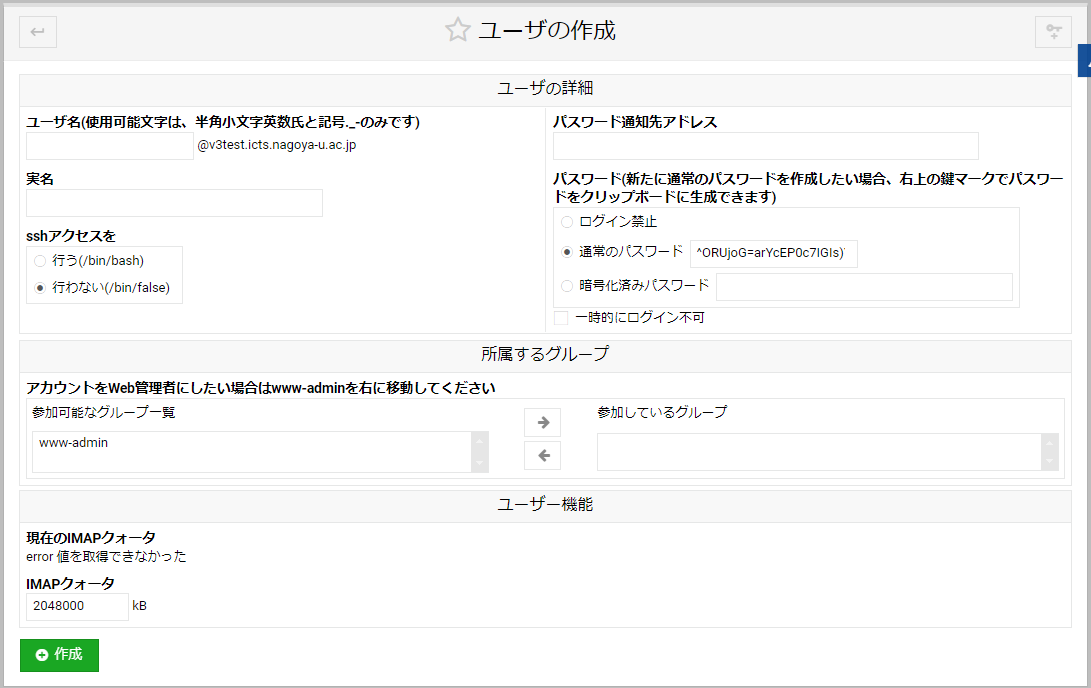Select the ログイン禁止 radio option
Image resolution: width=1091 pixels, height=688 pixels.
[567, 222]
